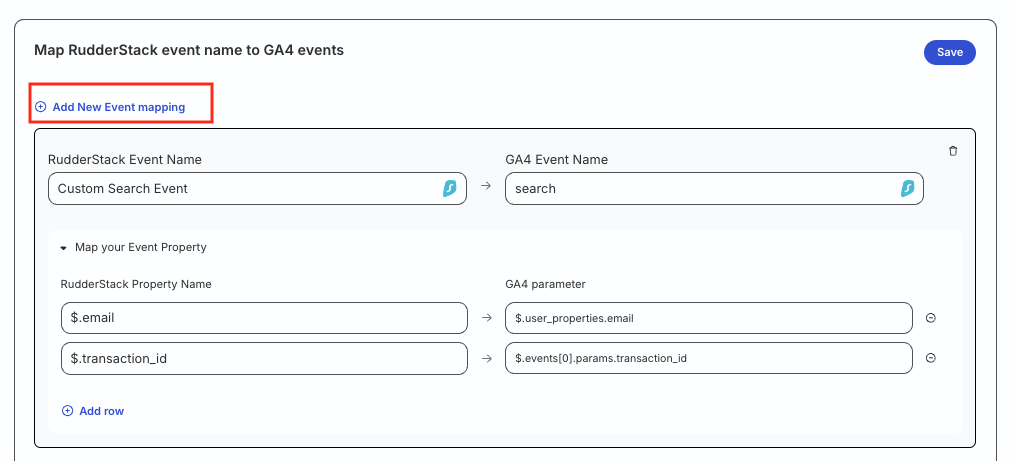Delete the Custom Search Event mapping with trash icon

(953, 151)
